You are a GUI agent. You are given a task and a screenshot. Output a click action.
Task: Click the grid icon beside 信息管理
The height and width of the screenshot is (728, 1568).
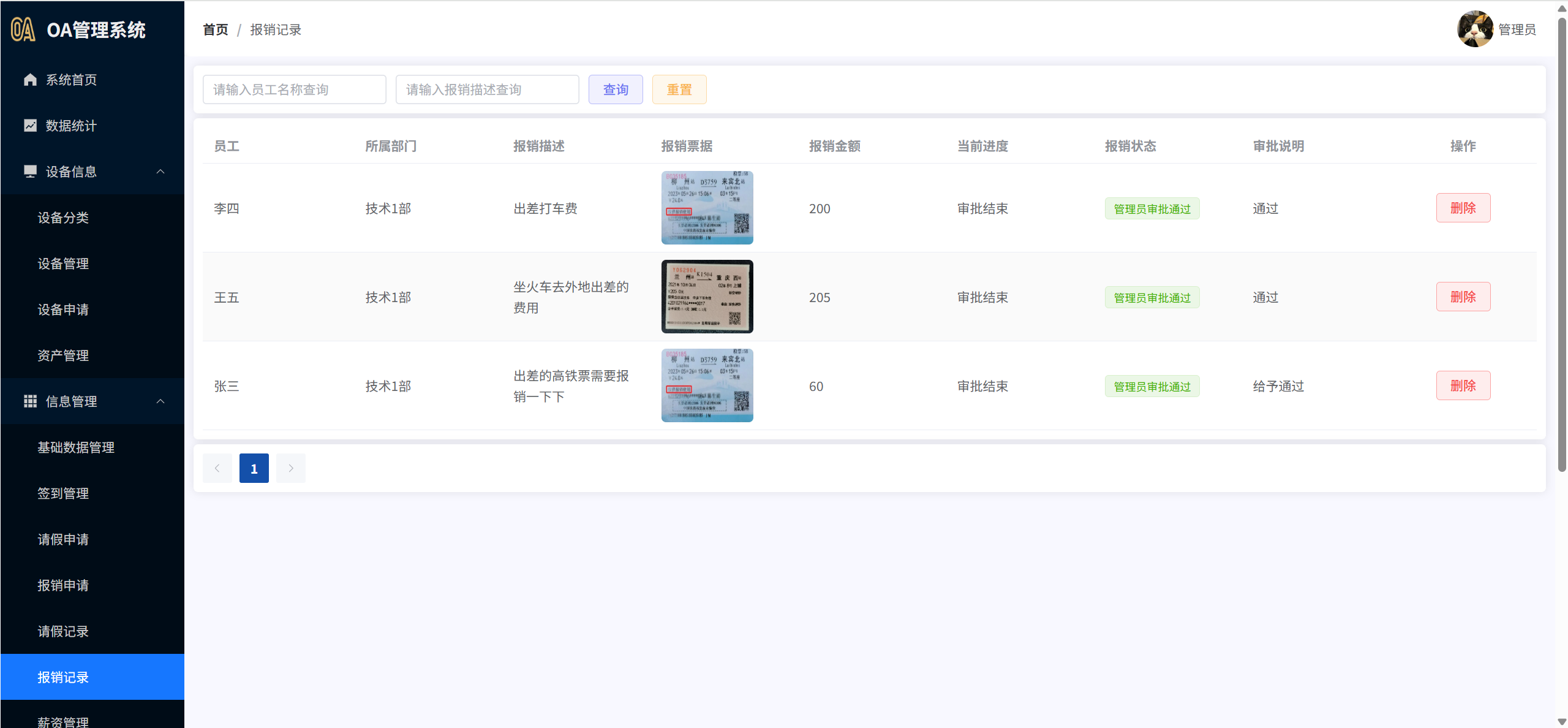30,401
